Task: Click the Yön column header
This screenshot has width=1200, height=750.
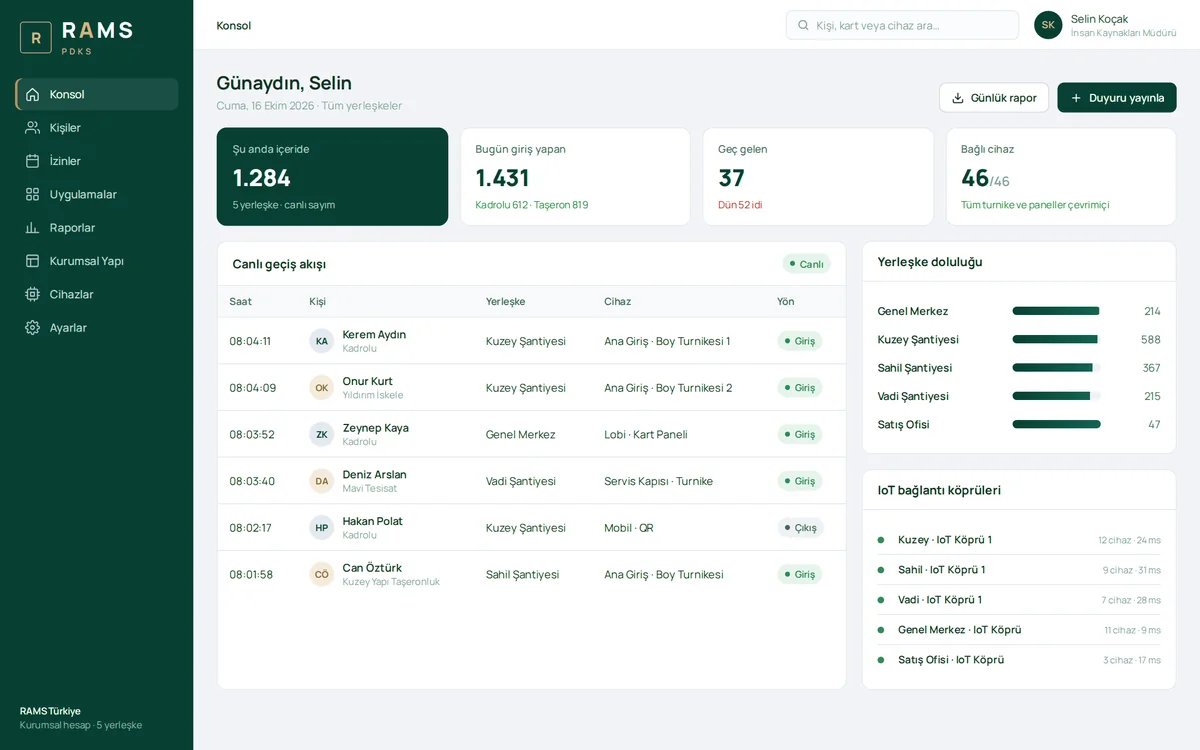Action: (x=786, y=301)
